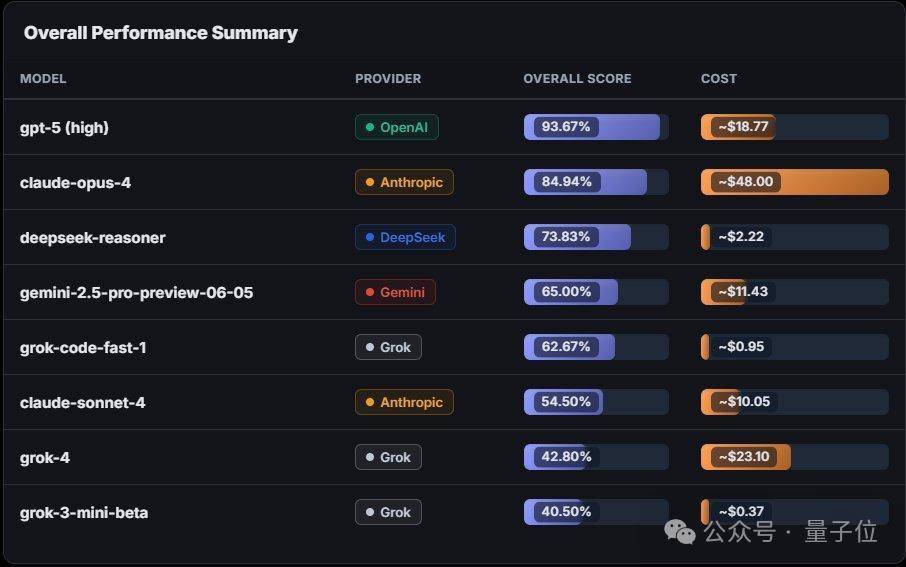Click the DeepSeek provider badge

pos(405,237)
